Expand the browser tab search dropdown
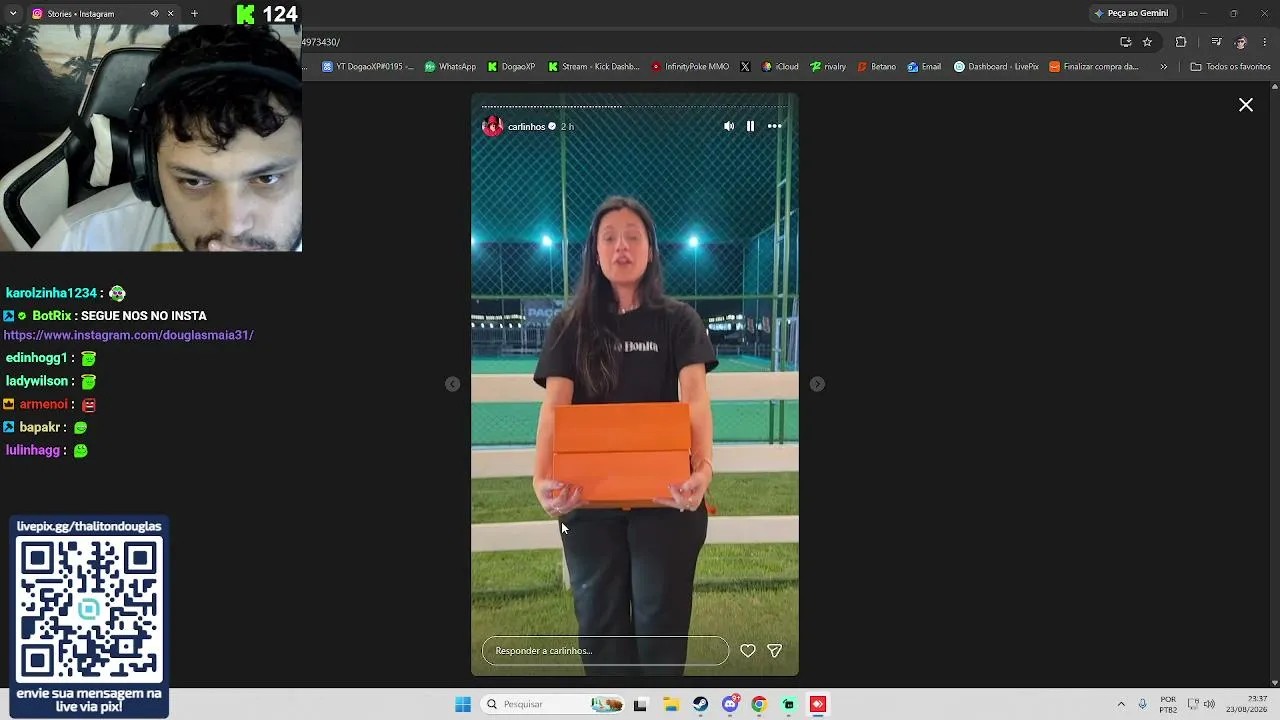 coord(13,13)
